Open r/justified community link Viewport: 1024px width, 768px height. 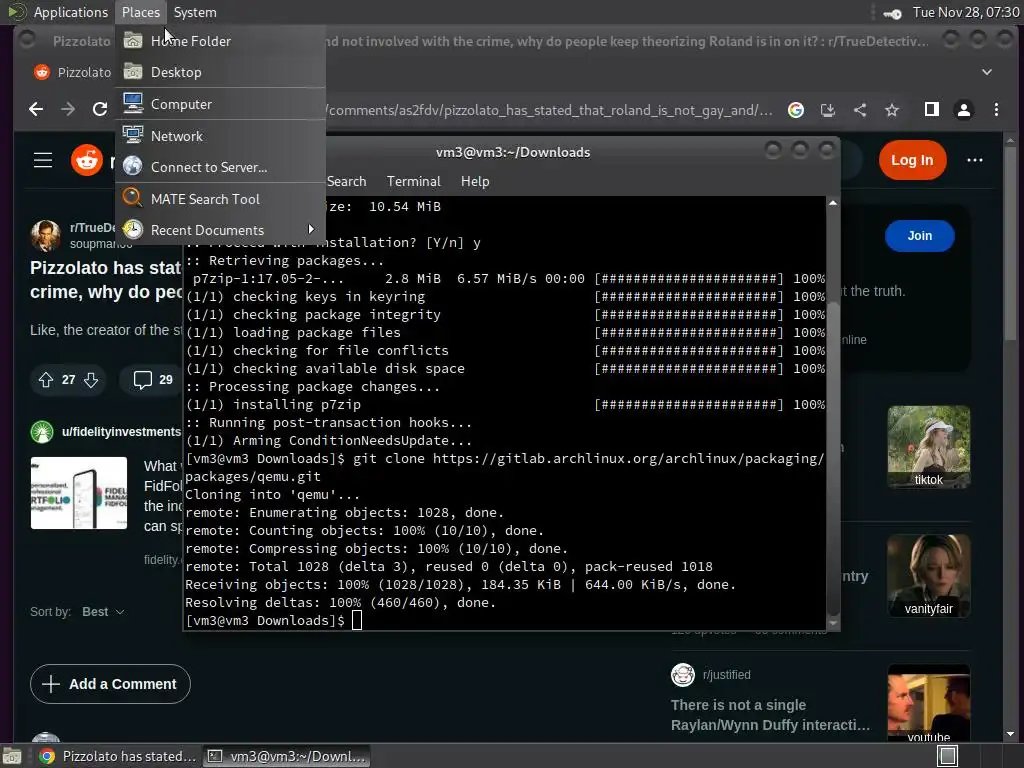click(726, 675)
